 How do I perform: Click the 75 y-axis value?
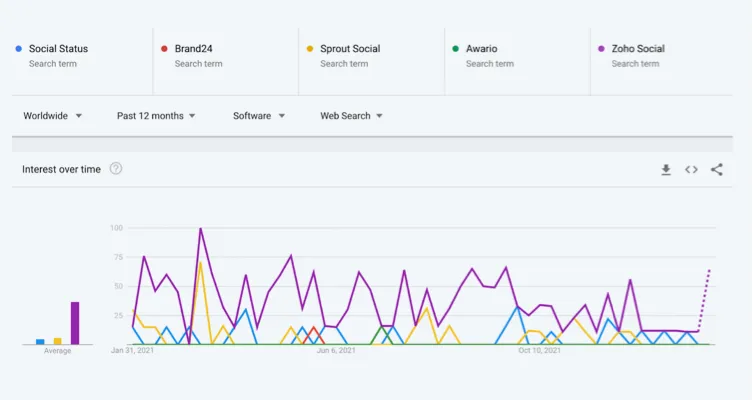tap(119, 257)
